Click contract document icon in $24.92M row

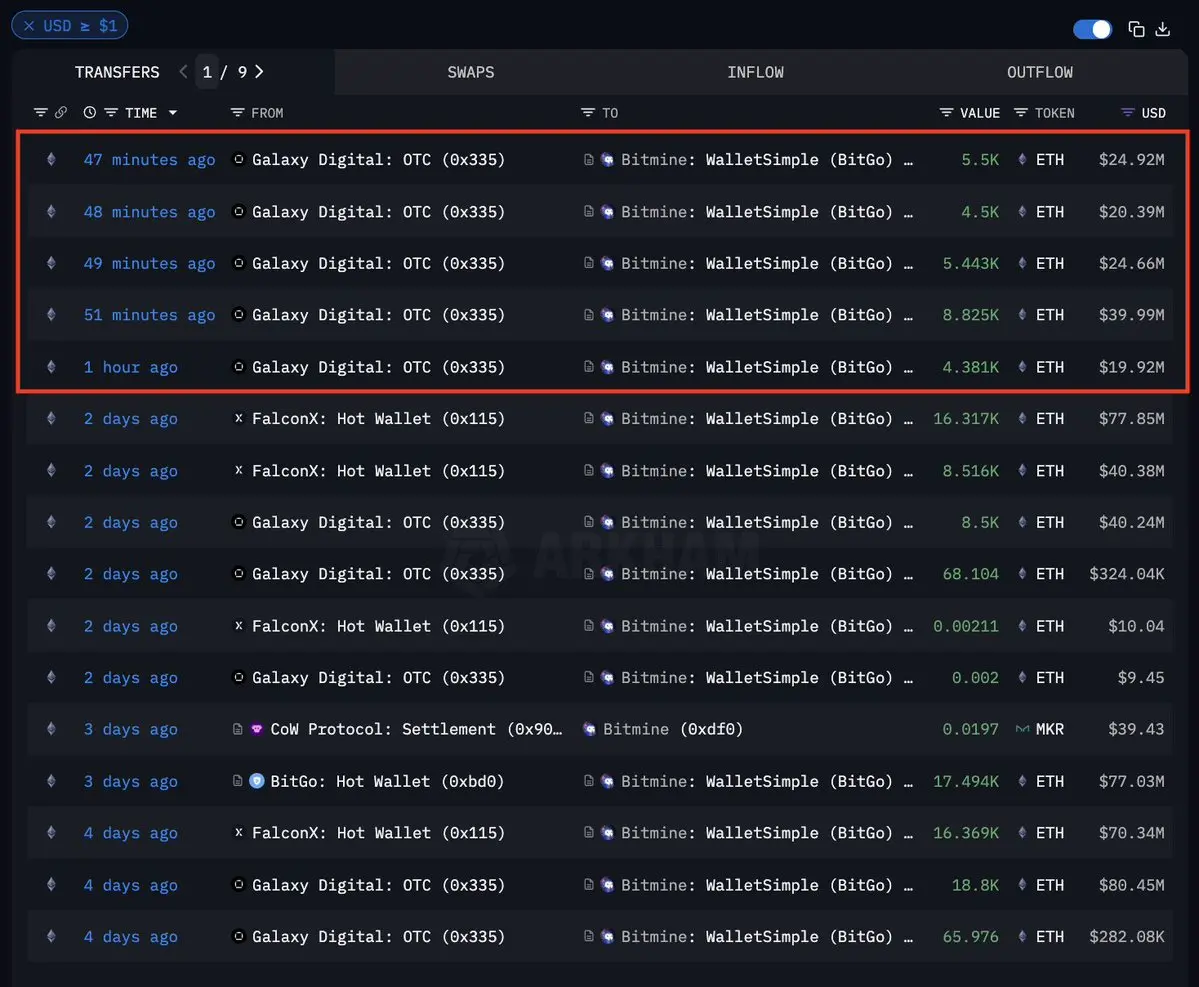point(588,159)
